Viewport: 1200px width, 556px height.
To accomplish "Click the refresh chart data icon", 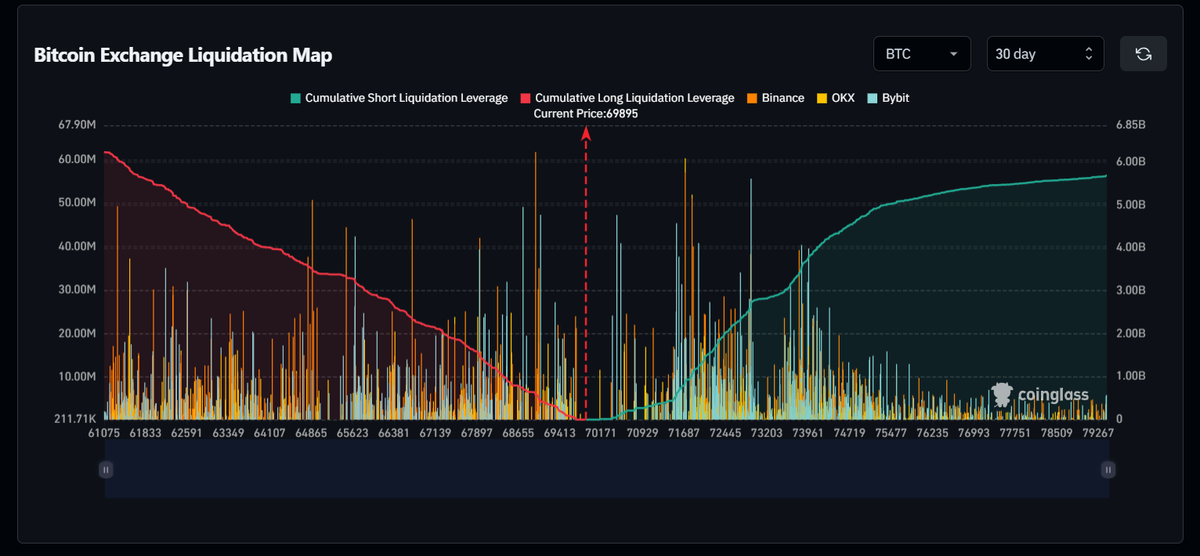I will click(x=1143, y=54).
